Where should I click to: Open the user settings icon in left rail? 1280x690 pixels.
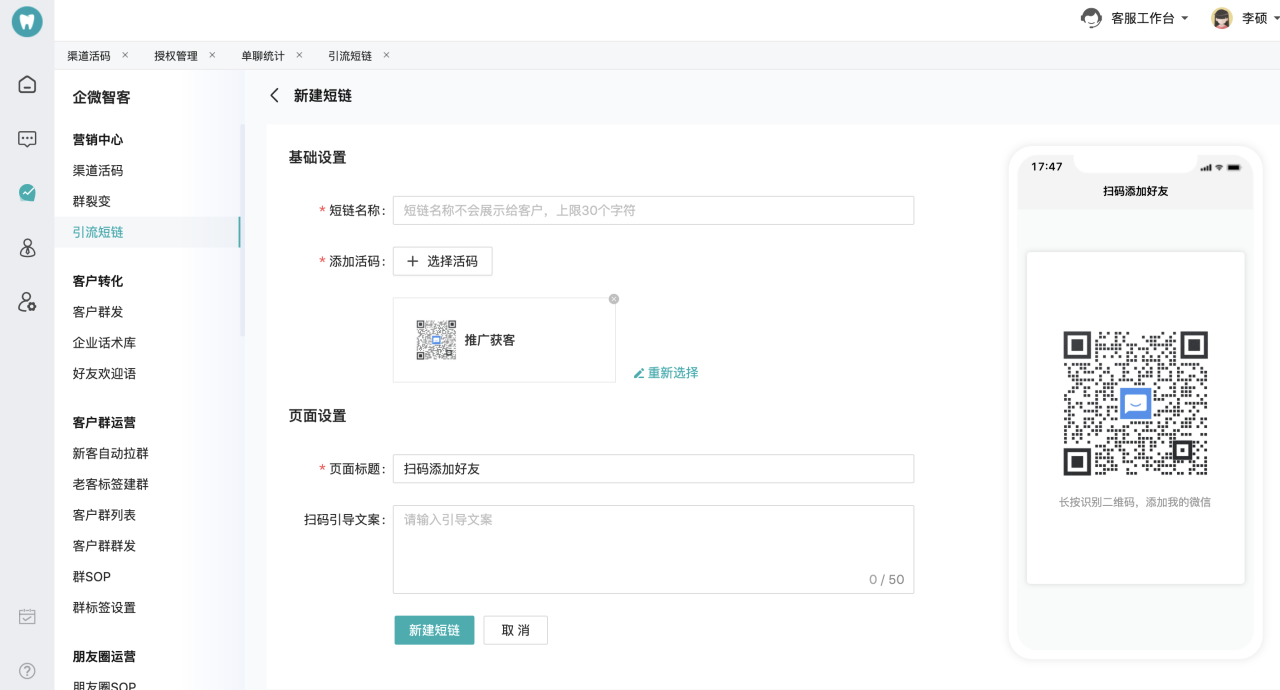coord(28,302)
